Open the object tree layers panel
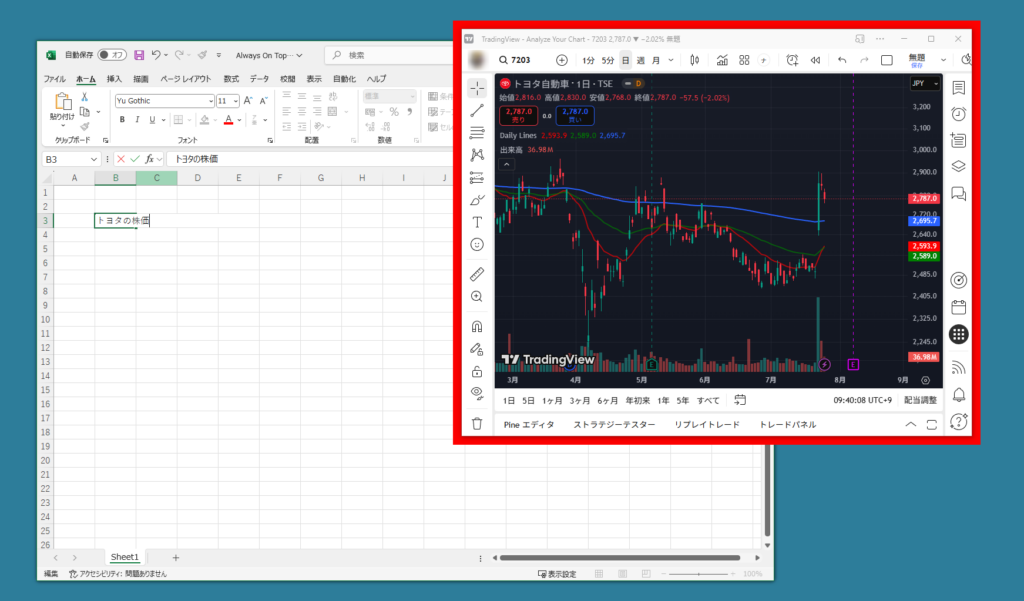This screenshot has width=1024, height=601. pos(959,166)
